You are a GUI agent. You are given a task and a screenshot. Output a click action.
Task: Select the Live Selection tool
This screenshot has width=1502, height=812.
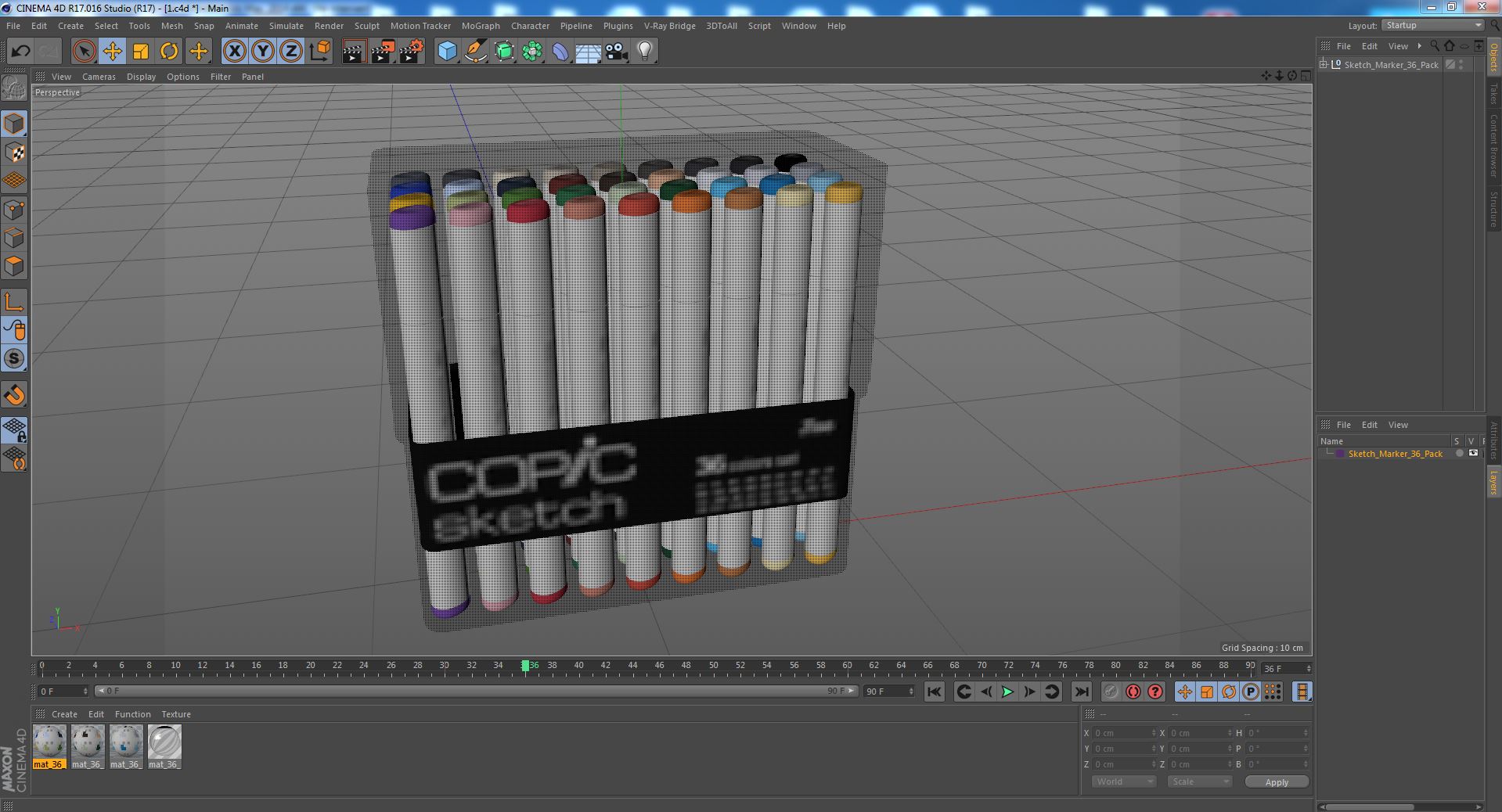[84, 52]
